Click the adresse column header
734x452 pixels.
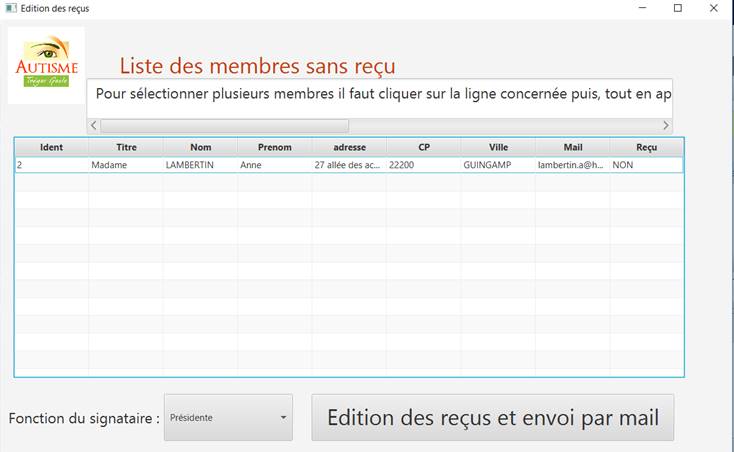349,147
